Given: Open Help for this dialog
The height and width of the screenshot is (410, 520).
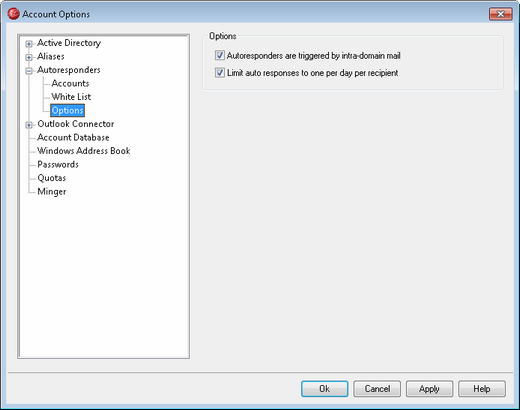Looking at the screenshot, I should (x=482, y=389).
